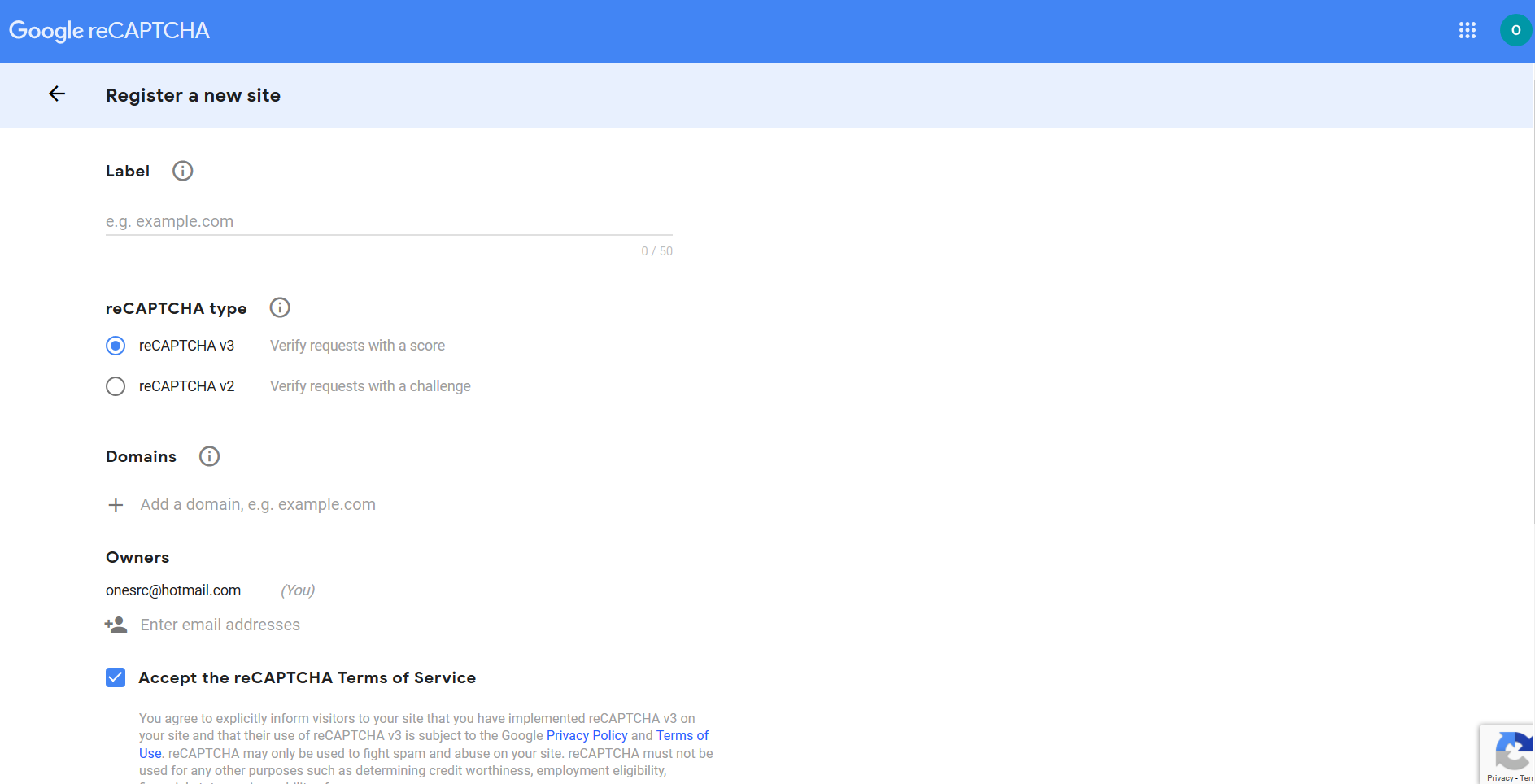This screenshot has width=1535, height=784.
Task: Click the 'Verify requests with a challenge' text
Action: [370, 386]
